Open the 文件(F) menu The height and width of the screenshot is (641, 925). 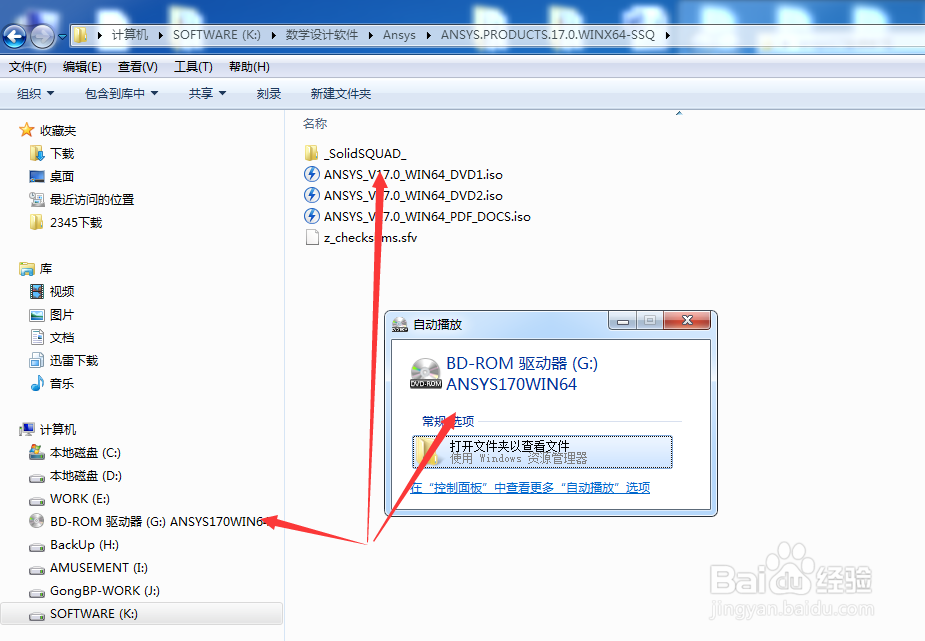(x=28, y=67)
